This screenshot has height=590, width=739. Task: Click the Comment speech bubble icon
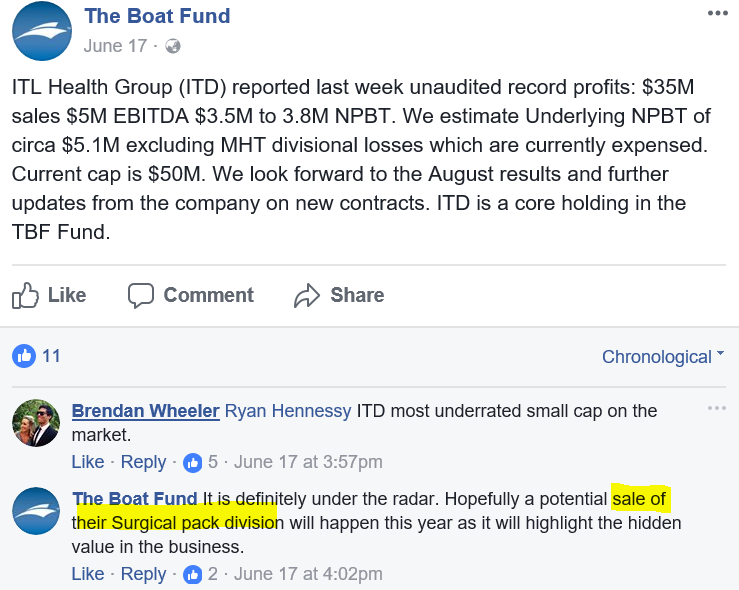click(x=140, y=295)
